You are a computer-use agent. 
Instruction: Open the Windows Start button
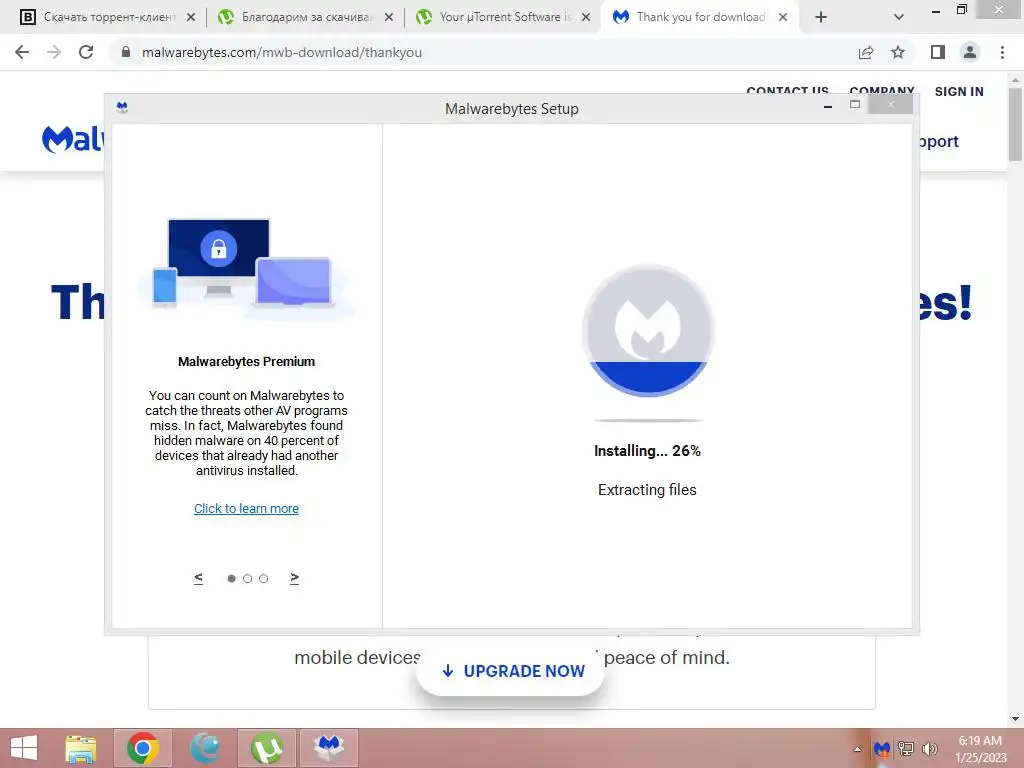click(x=24, y=748)
